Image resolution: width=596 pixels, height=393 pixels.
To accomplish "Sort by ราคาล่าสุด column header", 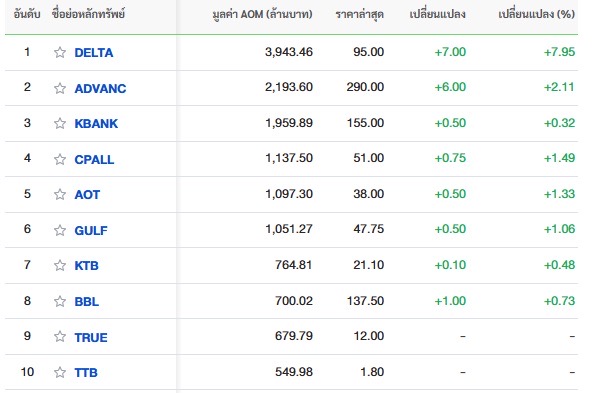I will pos(360,14).
